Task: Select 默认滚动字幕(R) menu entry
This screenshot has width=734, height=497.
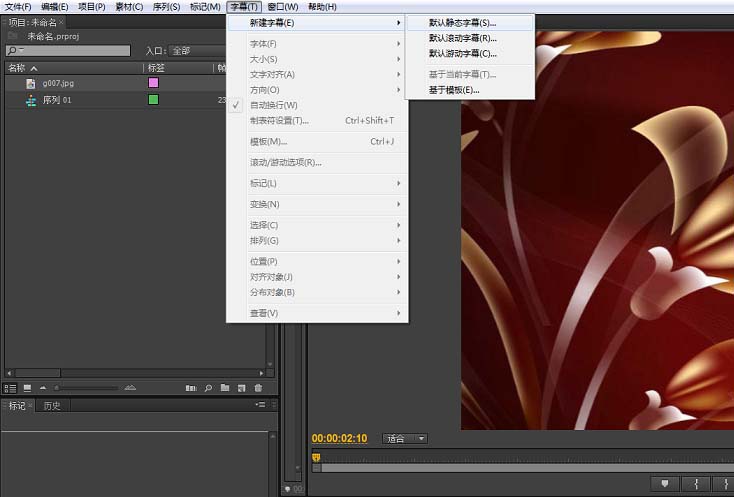Action: (x=462, y=38)
